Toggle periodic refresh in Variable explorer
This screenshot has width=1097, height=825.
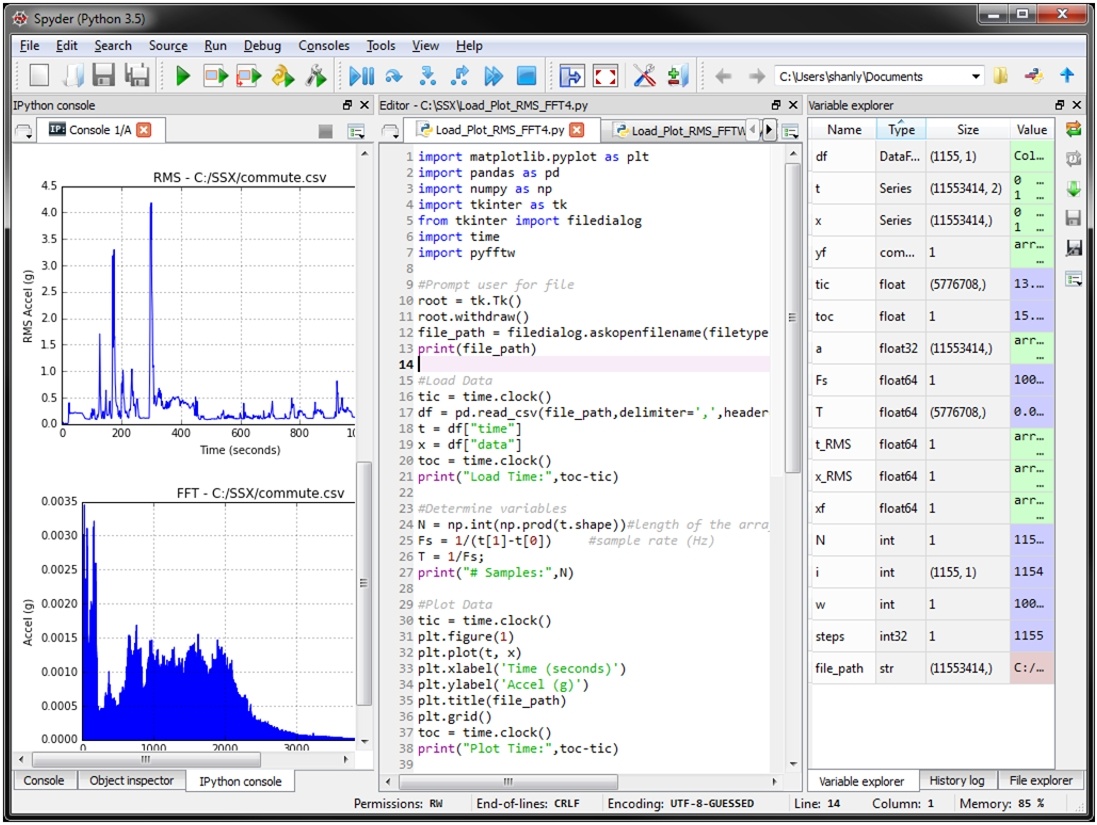pyautogui.click(x=1074, y=158)
